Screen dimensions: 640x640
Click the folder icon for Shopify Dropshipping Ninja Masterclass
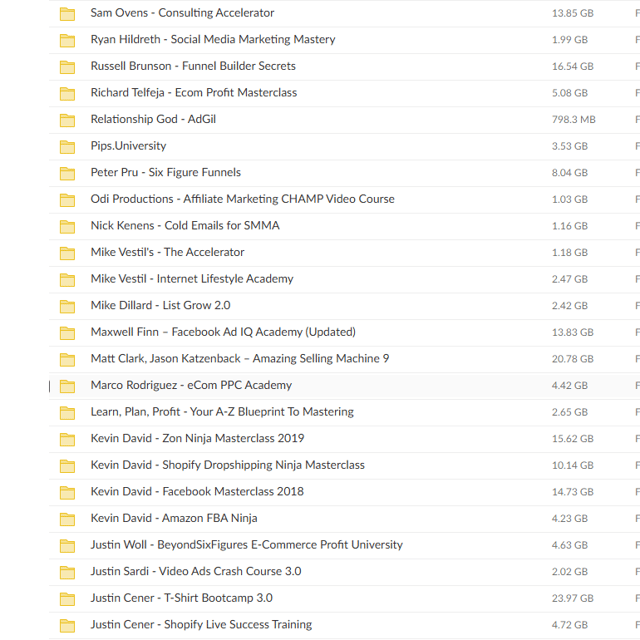point(67,466)
